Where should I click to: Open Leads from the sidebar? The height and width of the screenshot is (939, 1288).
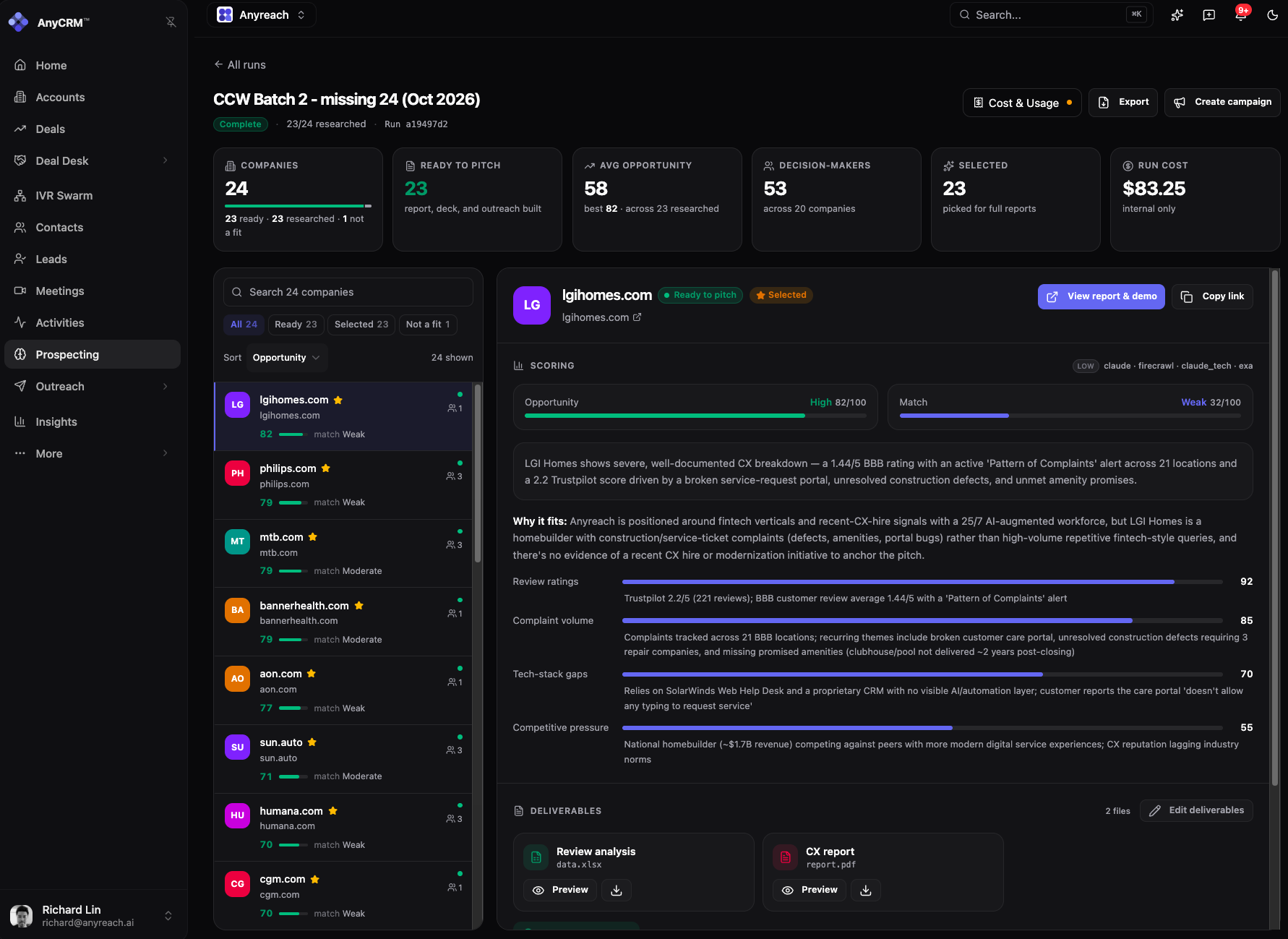(x=93, y=259)
